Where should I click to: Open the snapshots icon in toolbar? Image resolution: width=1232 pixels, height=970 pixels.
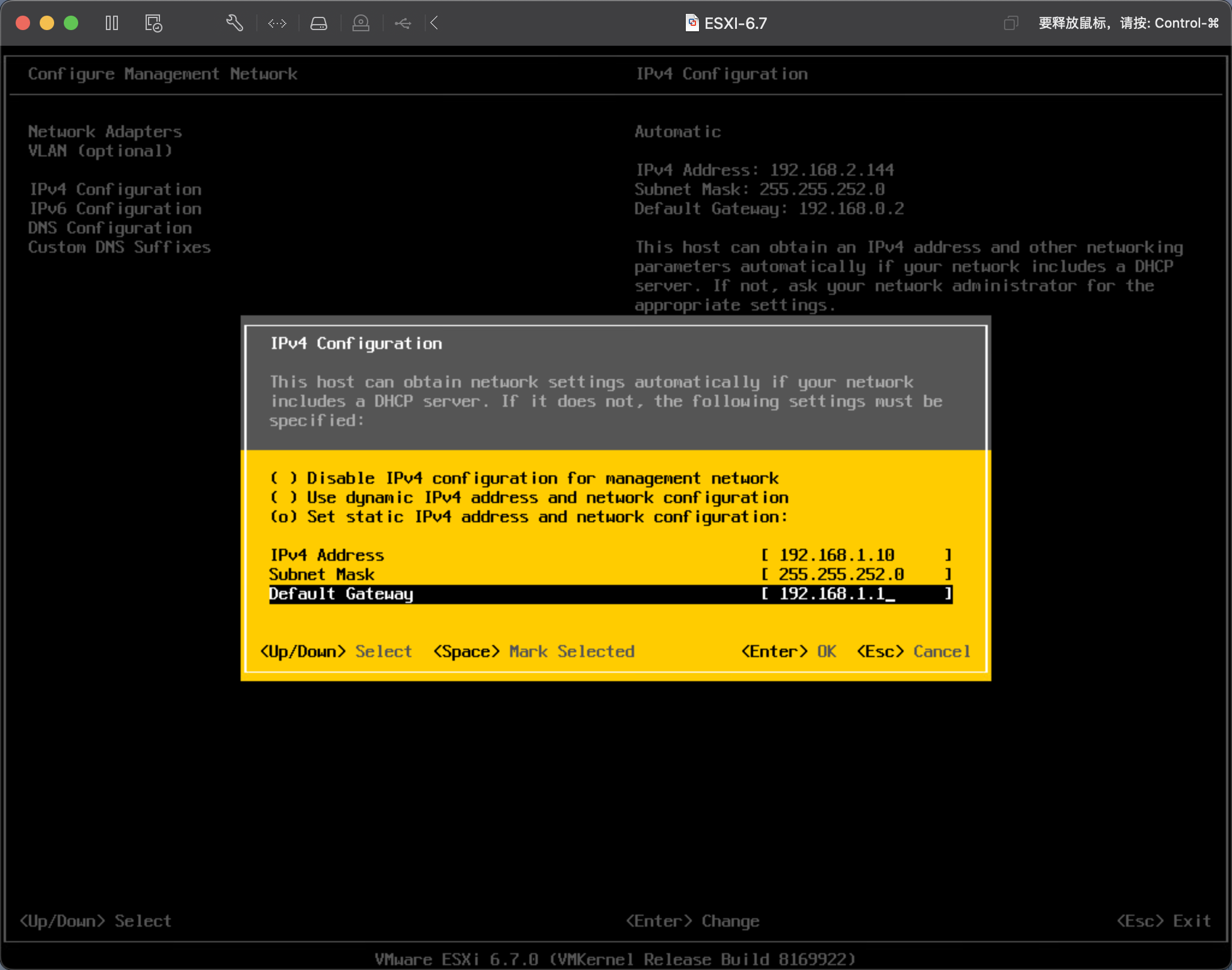pyautogui.click(x=153, y=23)
